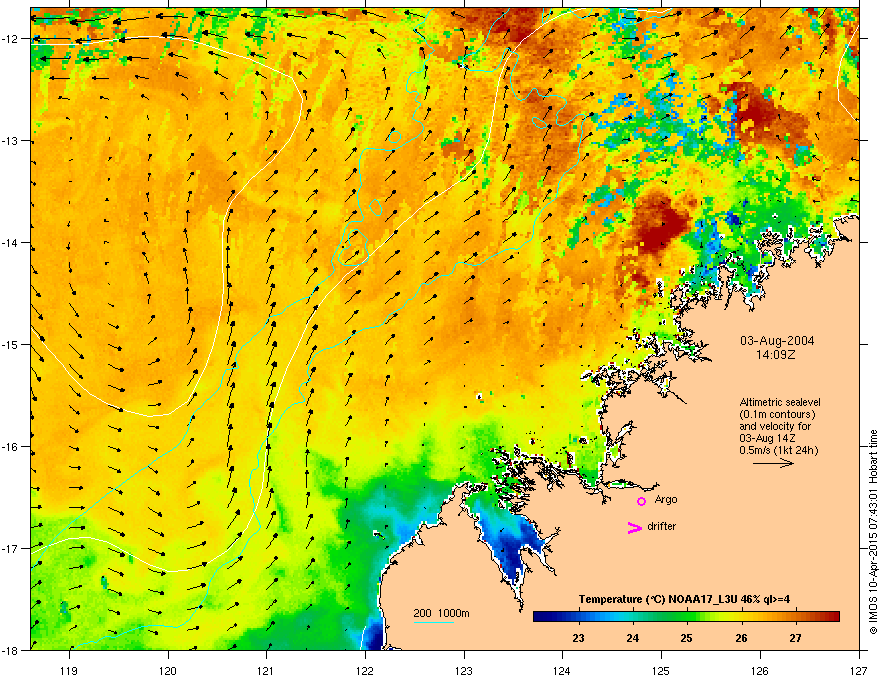This screenshot has height=680, width=880.
Task: Click the colorbar tick label 23
Action: pos(578,638)
